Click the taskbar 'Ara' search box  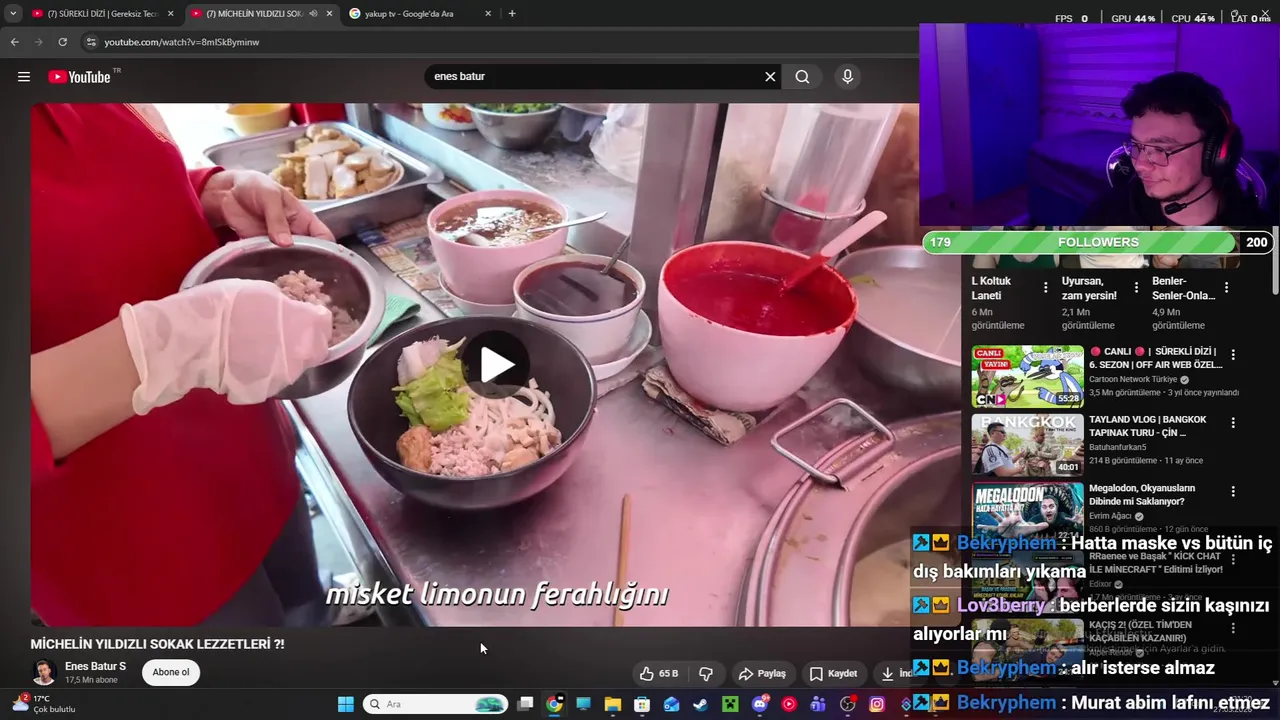[x=436, y=704]
